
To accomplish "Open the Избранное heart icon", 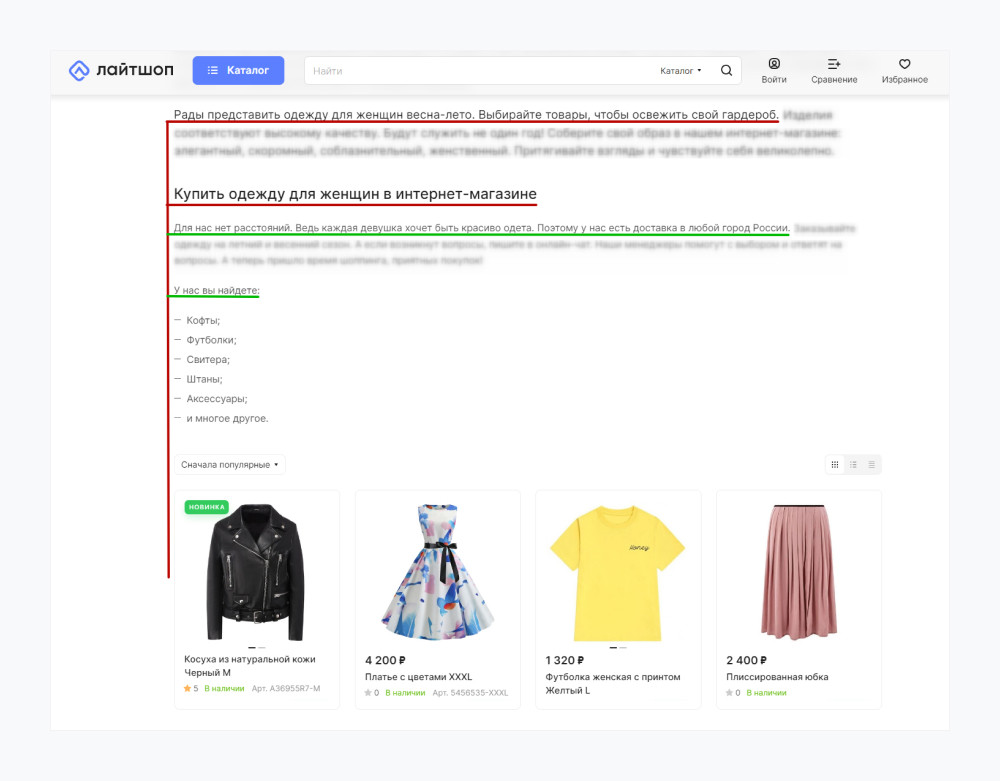I will point(904,64).
